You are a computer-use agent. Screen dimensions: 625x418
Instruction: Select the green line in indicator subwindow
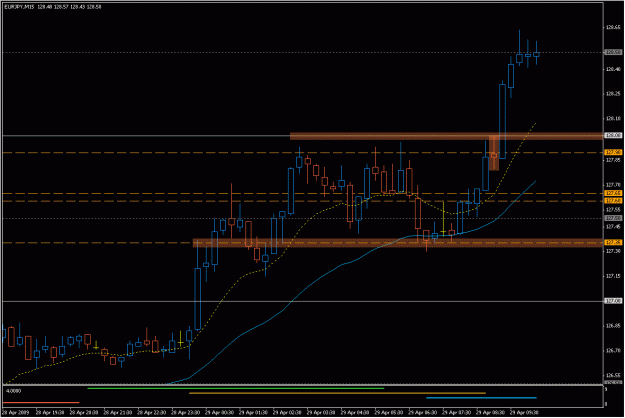(x=235, y=388)
